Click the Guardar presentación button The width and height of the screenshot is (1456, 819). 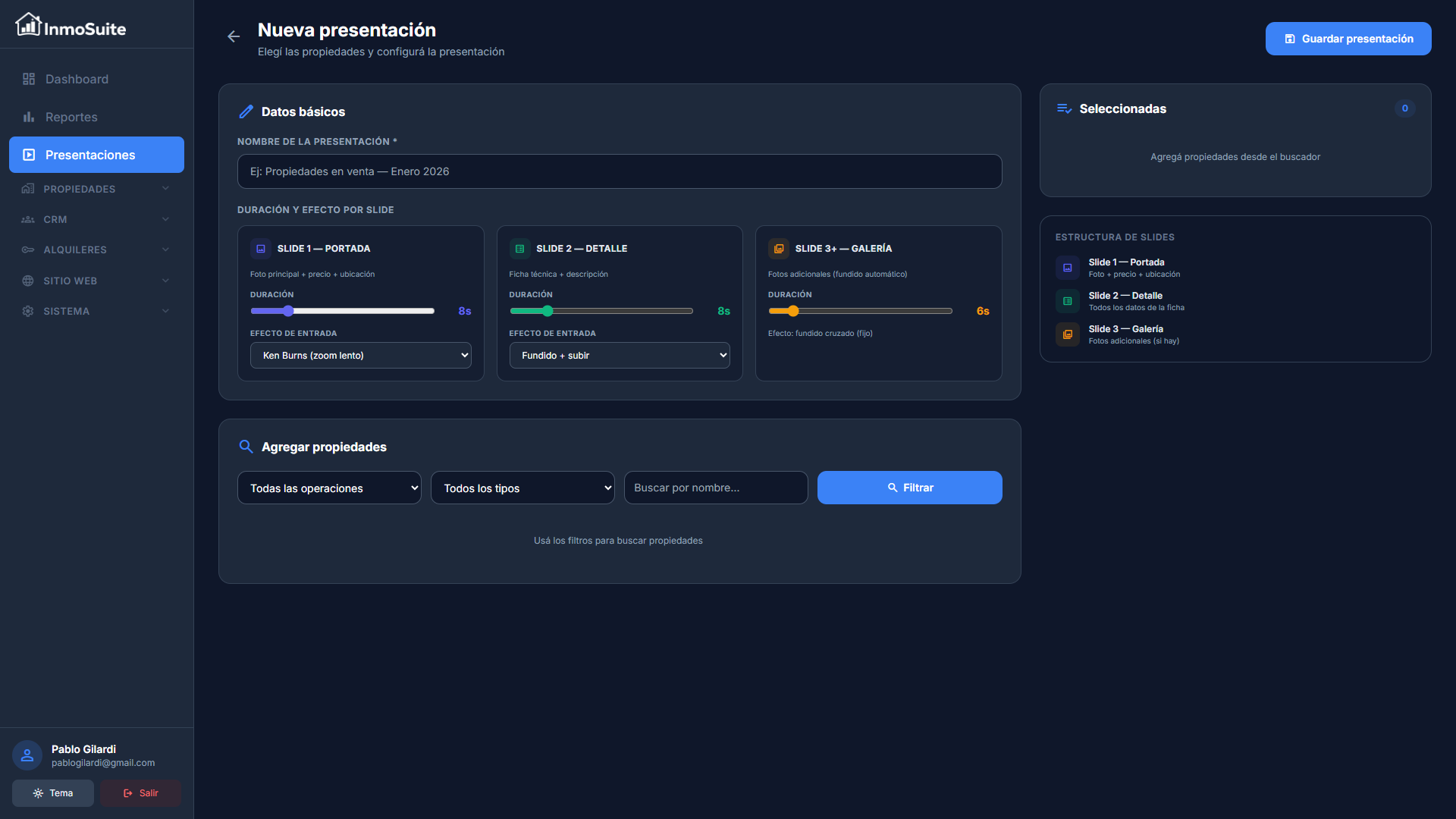(1348, 39)
